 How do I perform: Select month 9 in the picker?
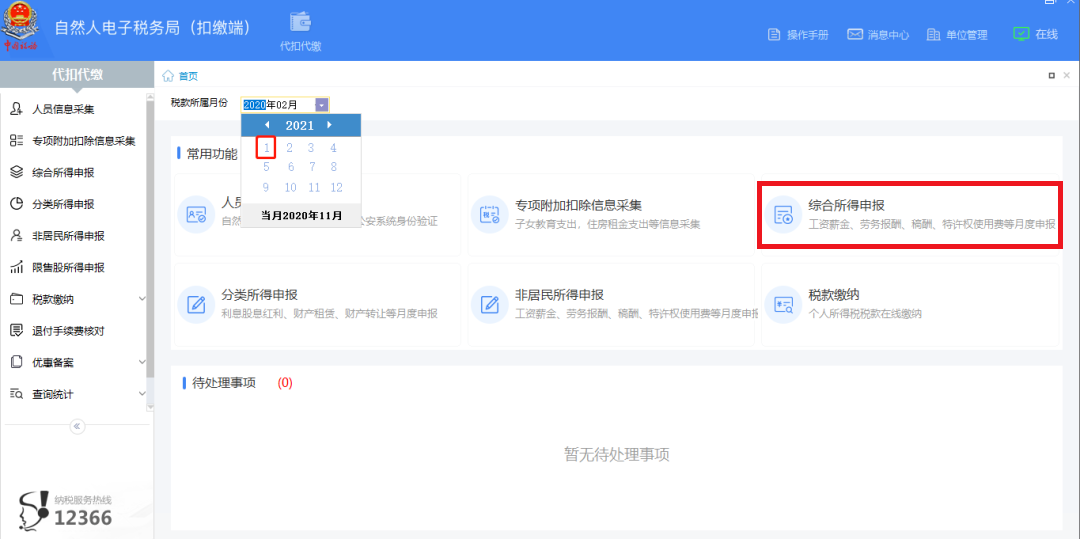pos(266,187)
